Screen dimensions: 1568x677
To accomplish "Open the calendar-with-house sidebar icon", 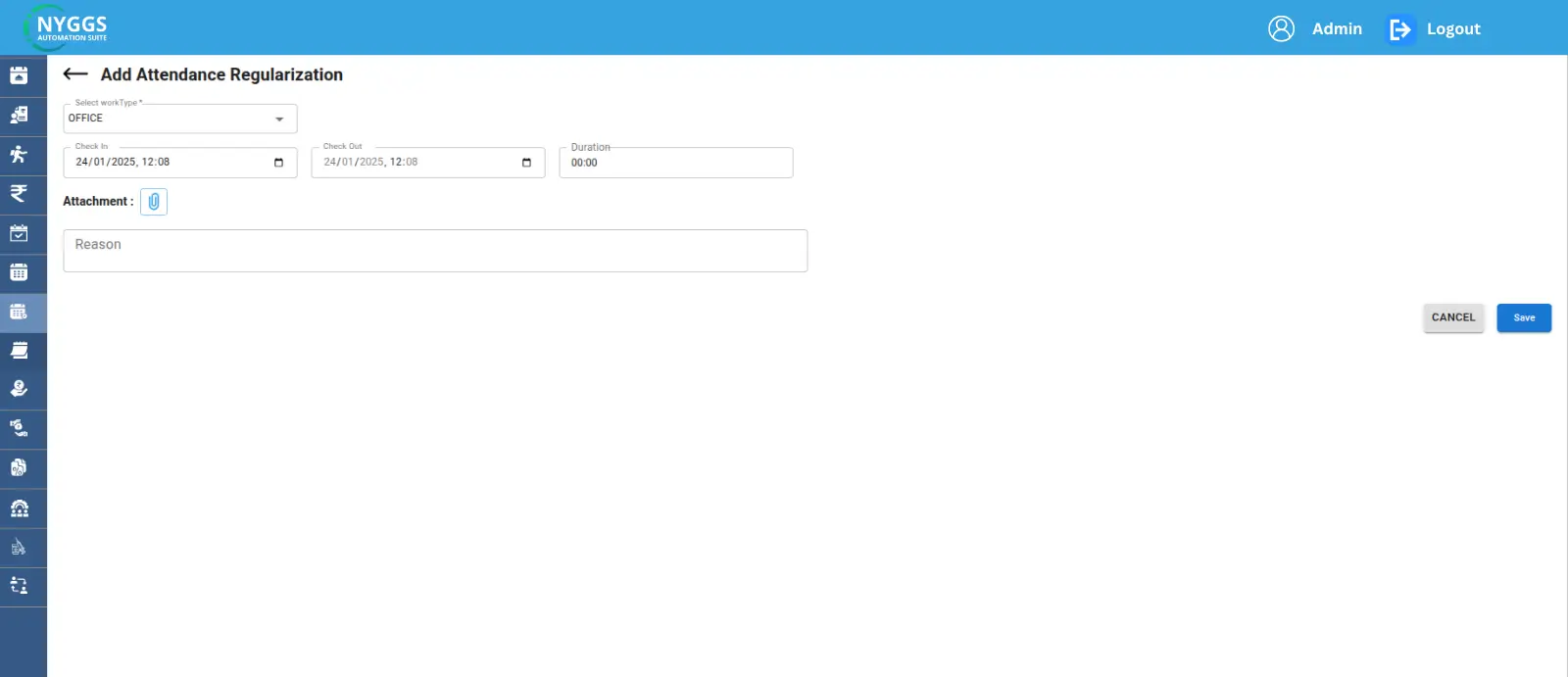I will pyautogui.click(x=19, y=75).
